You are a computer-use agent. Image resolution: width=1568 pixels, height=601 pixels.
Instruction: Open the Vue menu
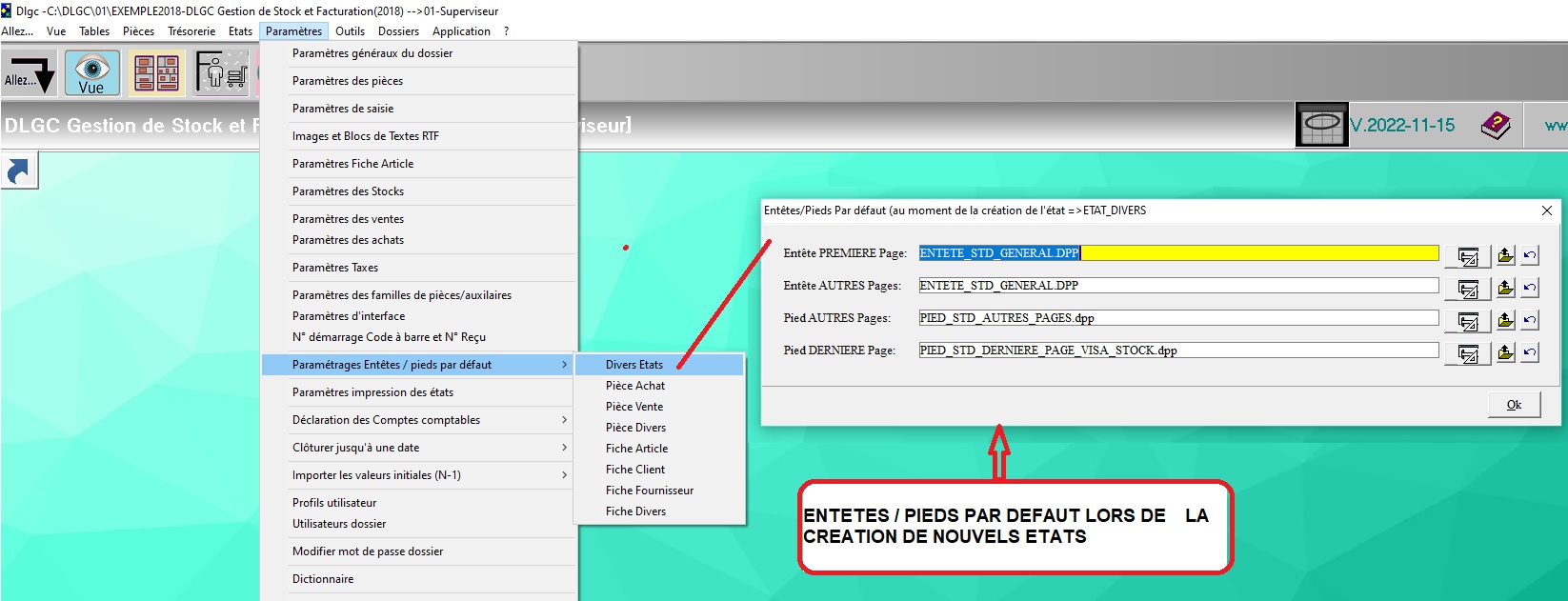coord(56,31)
